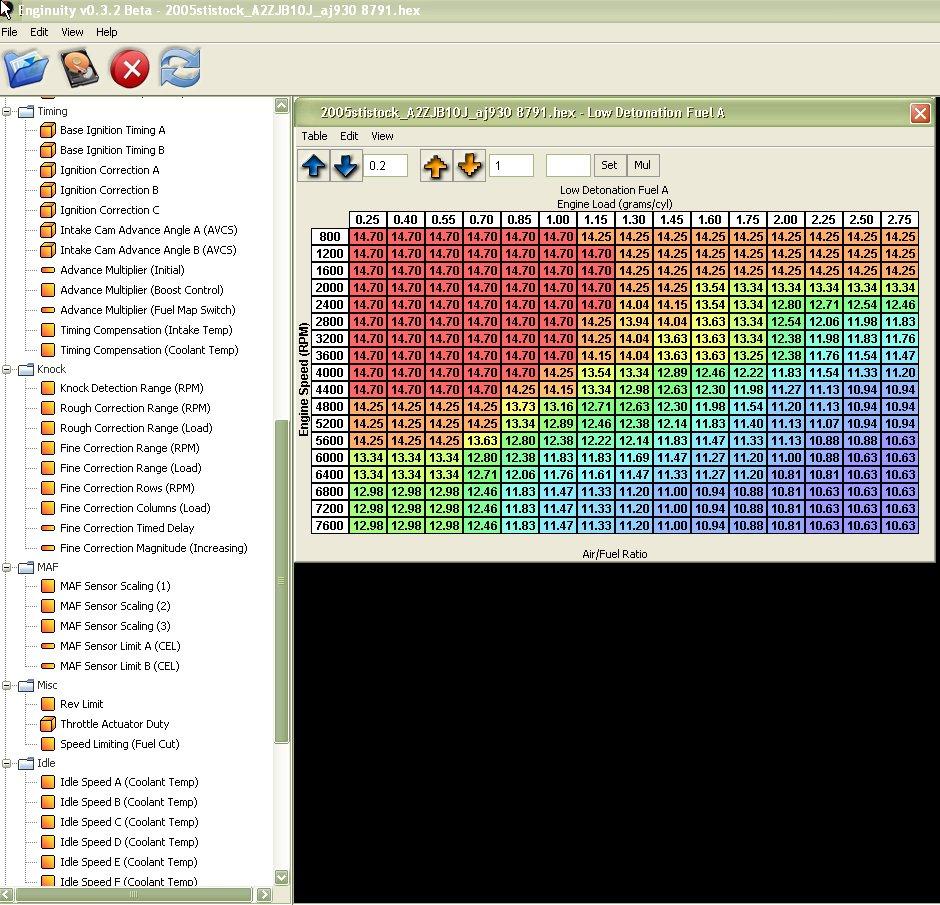Open Base Ignition Timing A table

[x=112, y=130]
